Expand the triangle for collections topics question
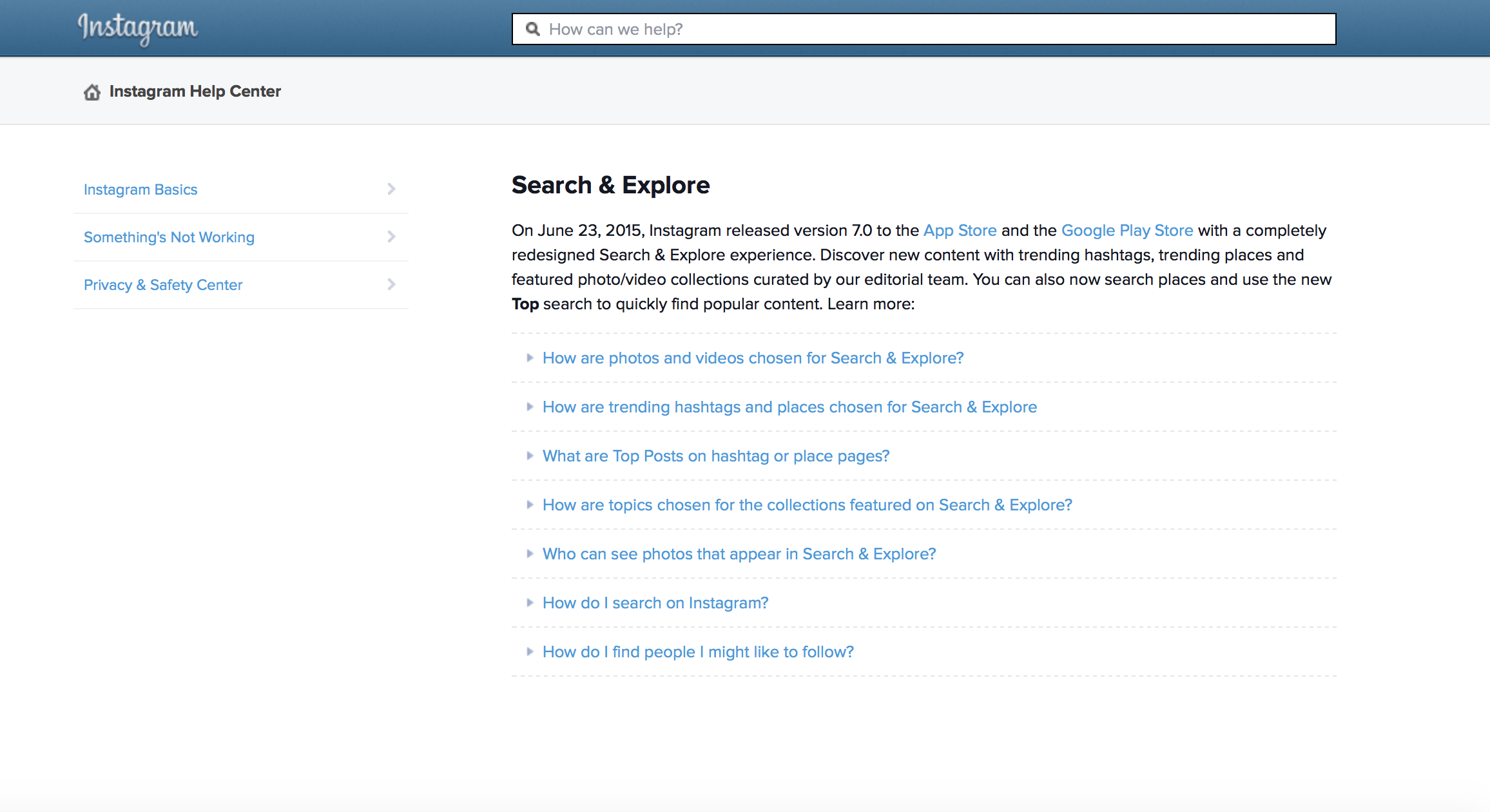Viewport: 1490px width, 812px height. click(x=530, y=505)
